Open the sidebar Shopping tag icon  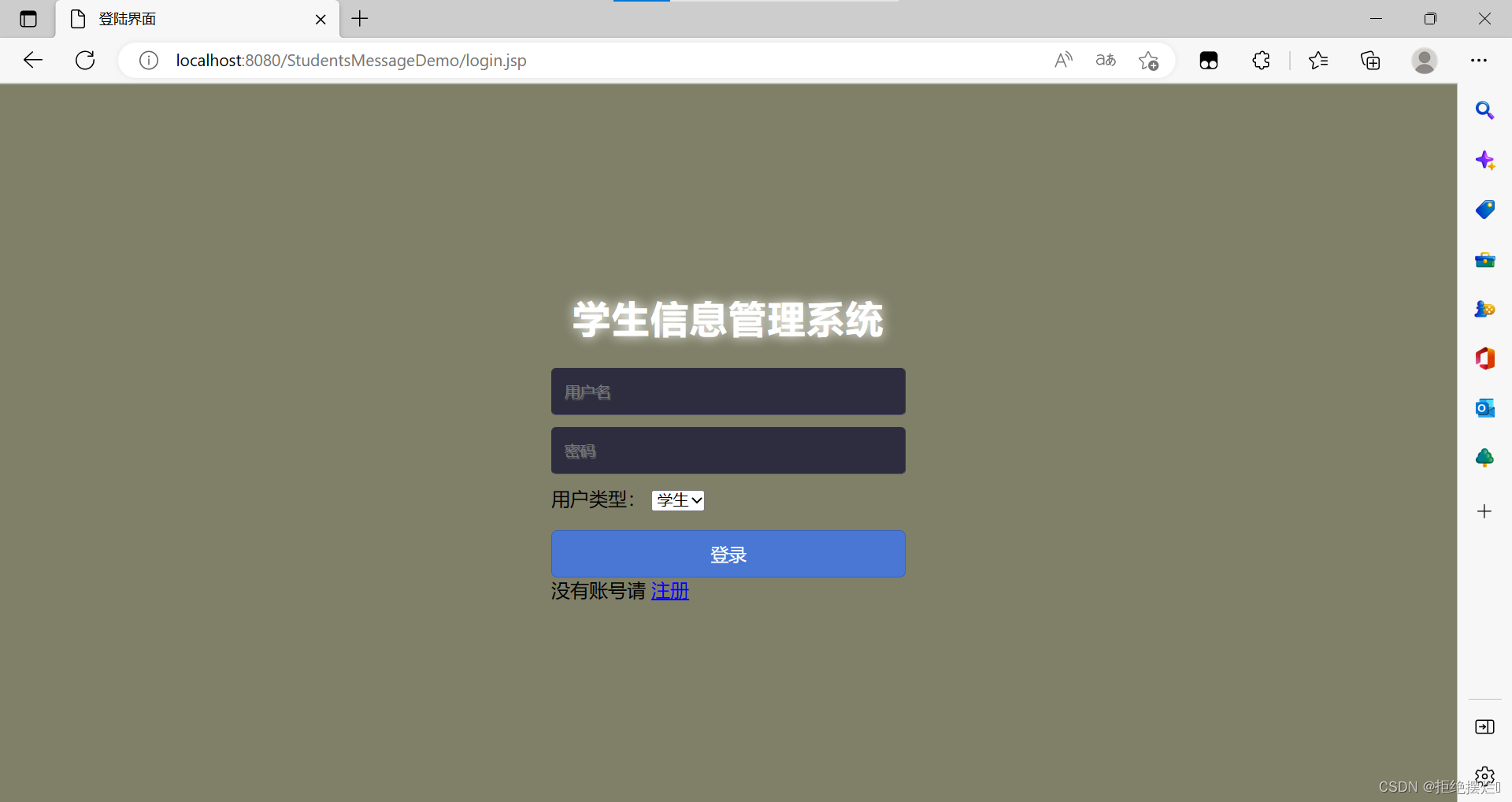click(x=1484, y=210)
